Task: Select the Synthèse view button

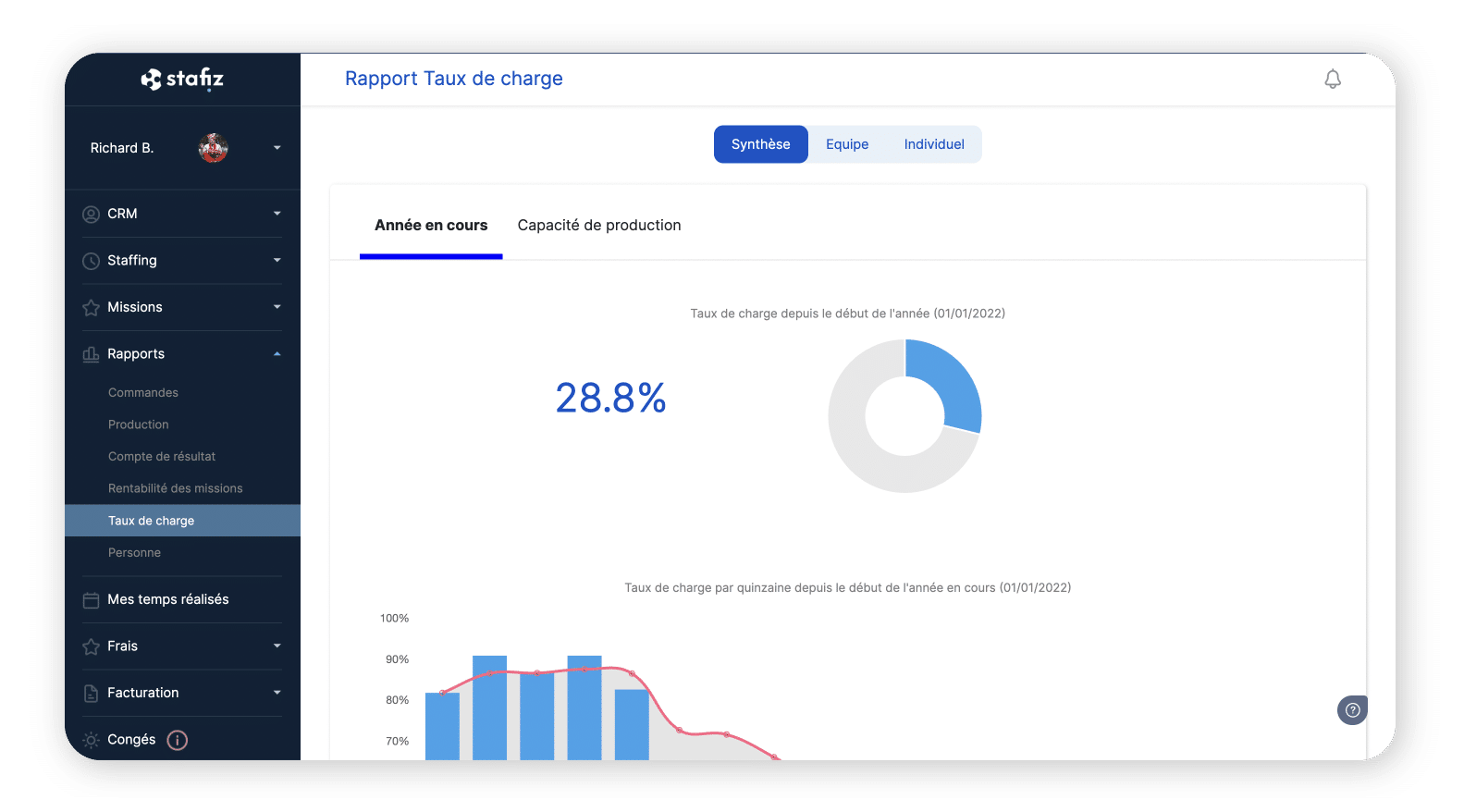Action: pyautogui.click(x=761, y=144)
